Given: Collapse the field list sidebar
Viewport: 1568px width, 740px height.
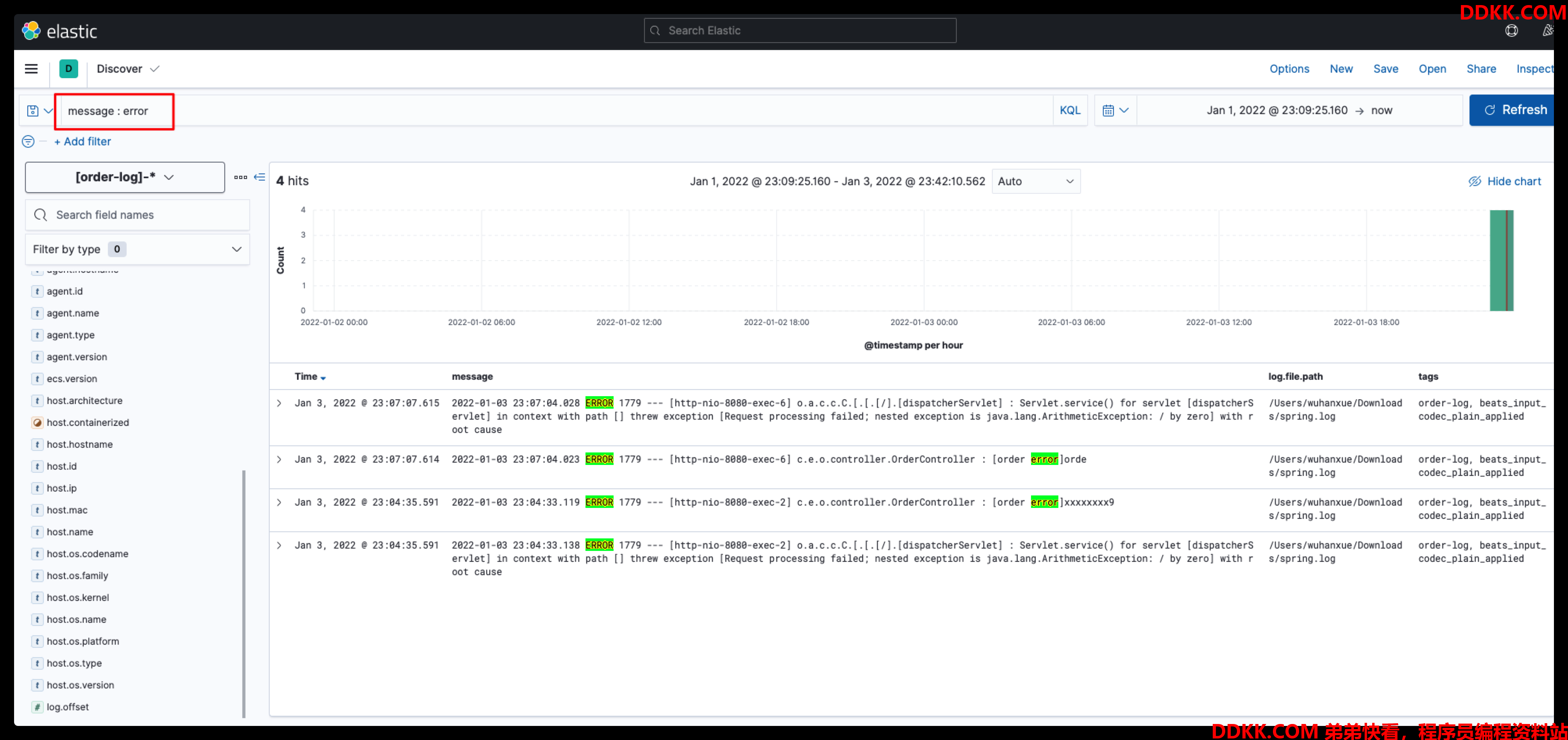Looking at the screenshot, I should [259, 177].
